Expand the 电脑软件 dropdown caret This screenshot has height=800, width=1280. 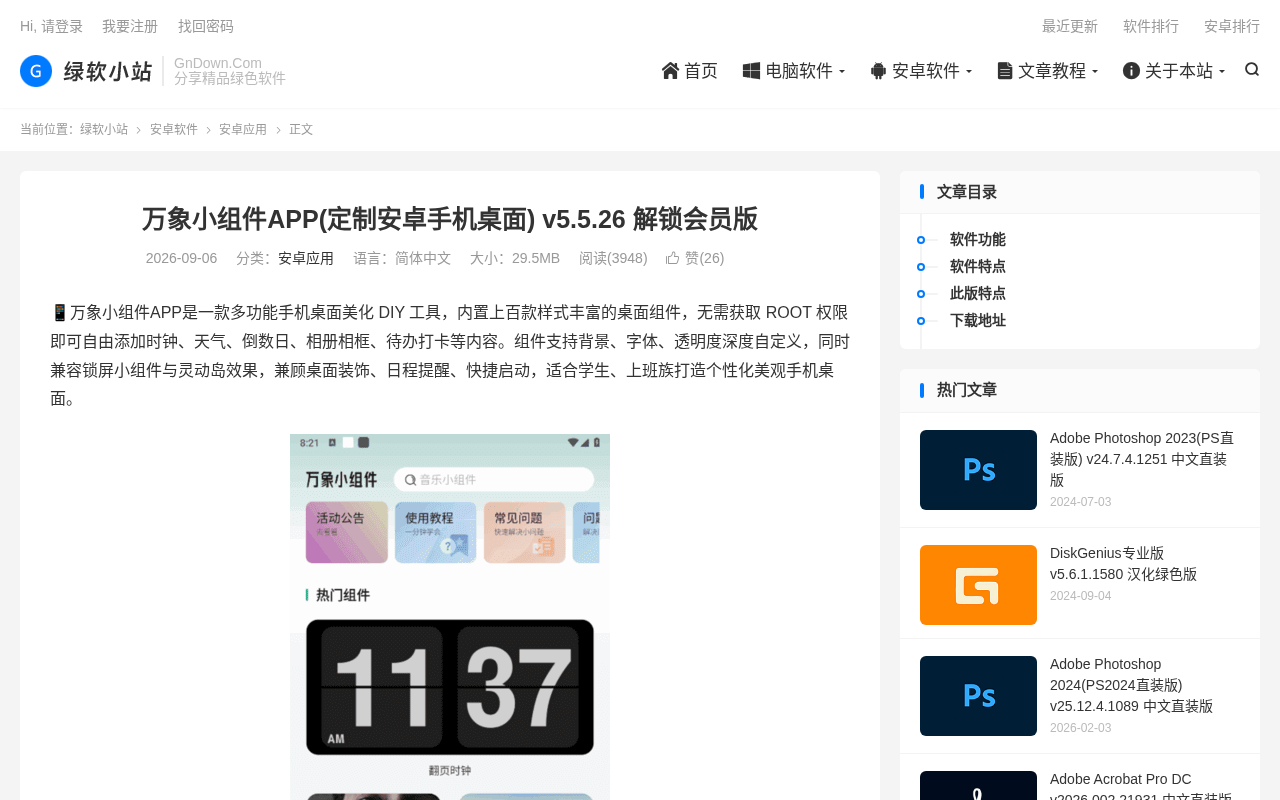click(842, 71)
